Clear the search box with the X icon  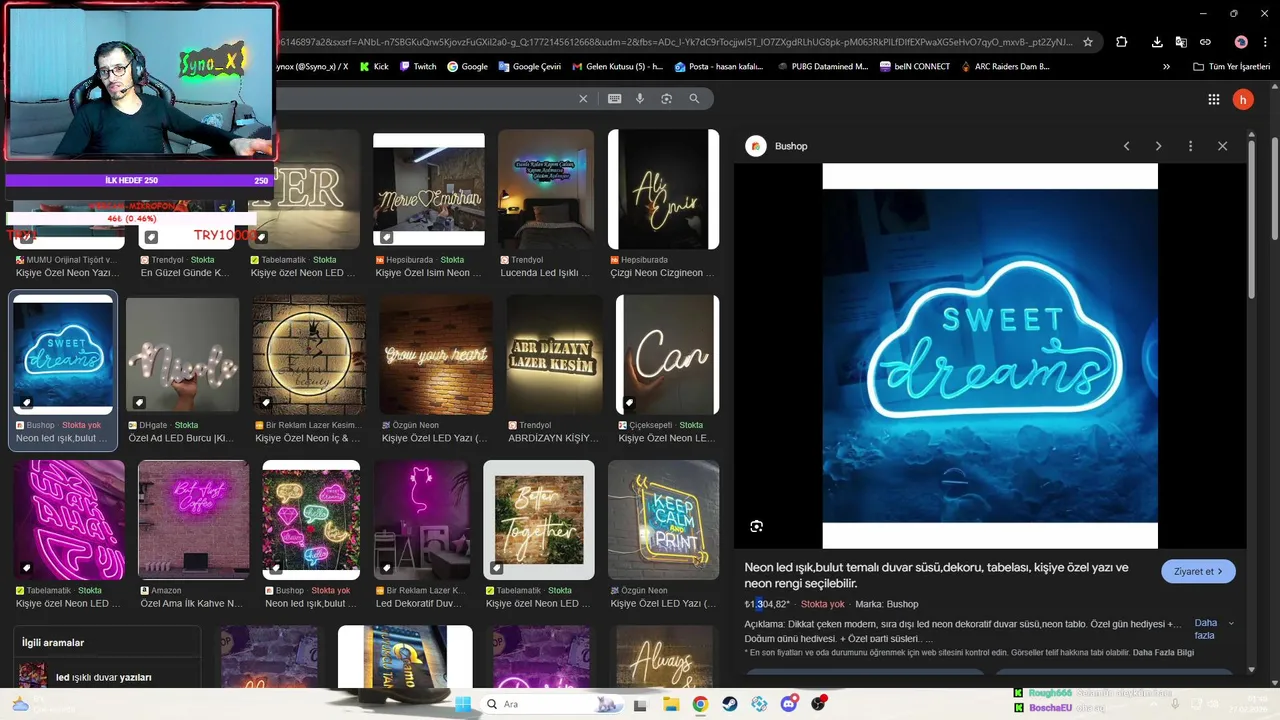[584, 98]
